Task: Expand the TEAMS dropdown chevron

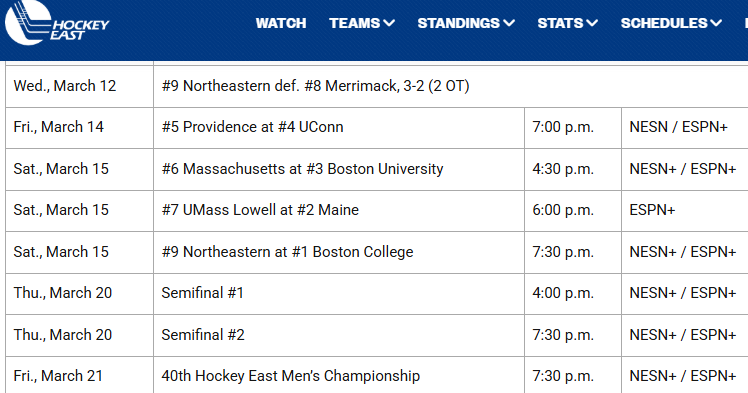Action: point(389,23)
